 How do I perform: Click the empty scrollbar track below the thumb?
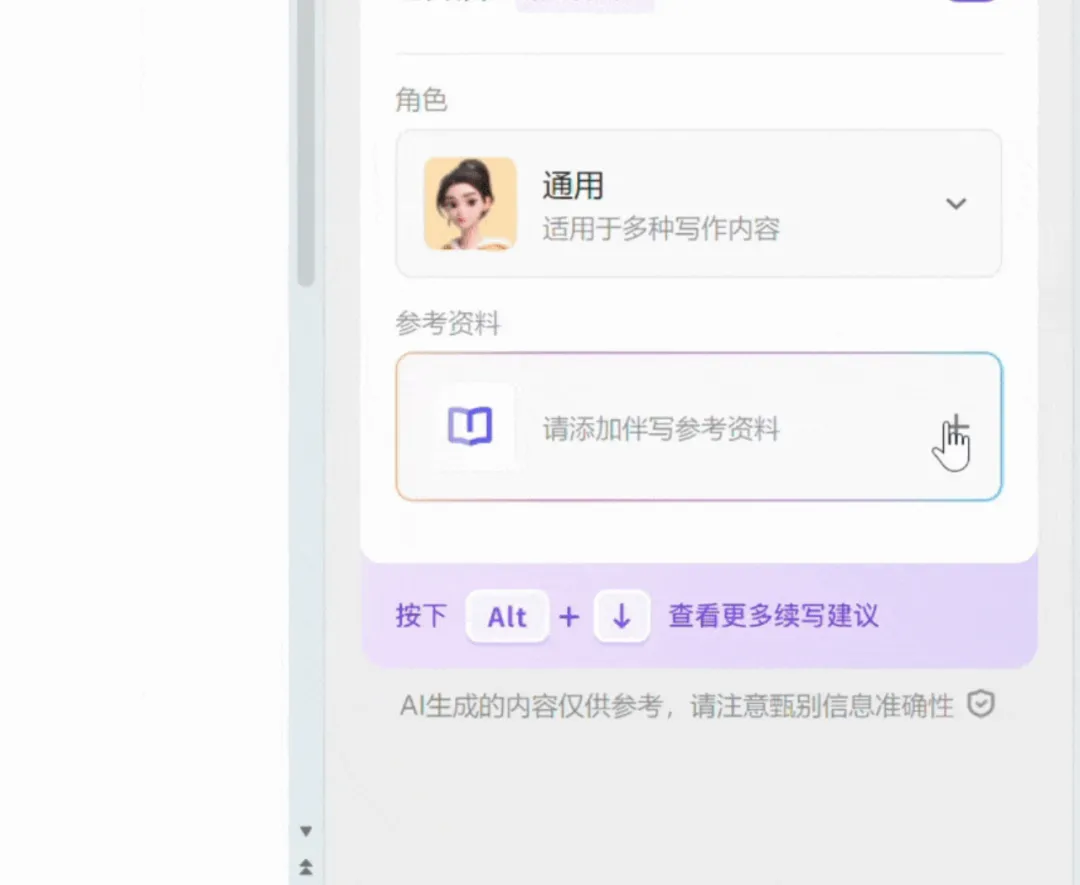tap(306, 550)
